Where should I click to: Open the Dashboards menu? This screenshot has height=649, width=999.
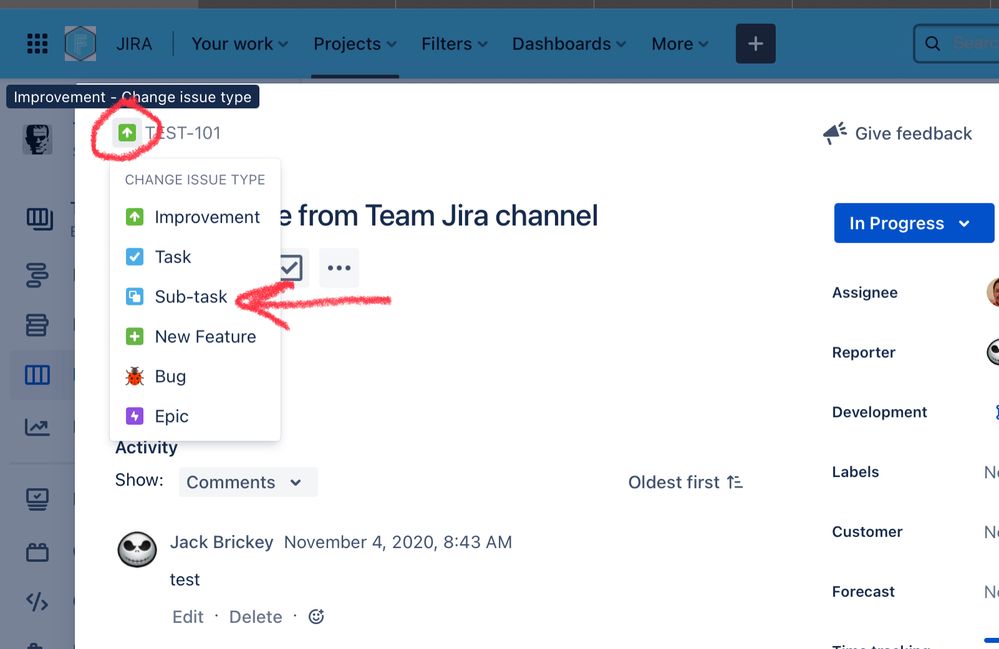coord(569,44)
